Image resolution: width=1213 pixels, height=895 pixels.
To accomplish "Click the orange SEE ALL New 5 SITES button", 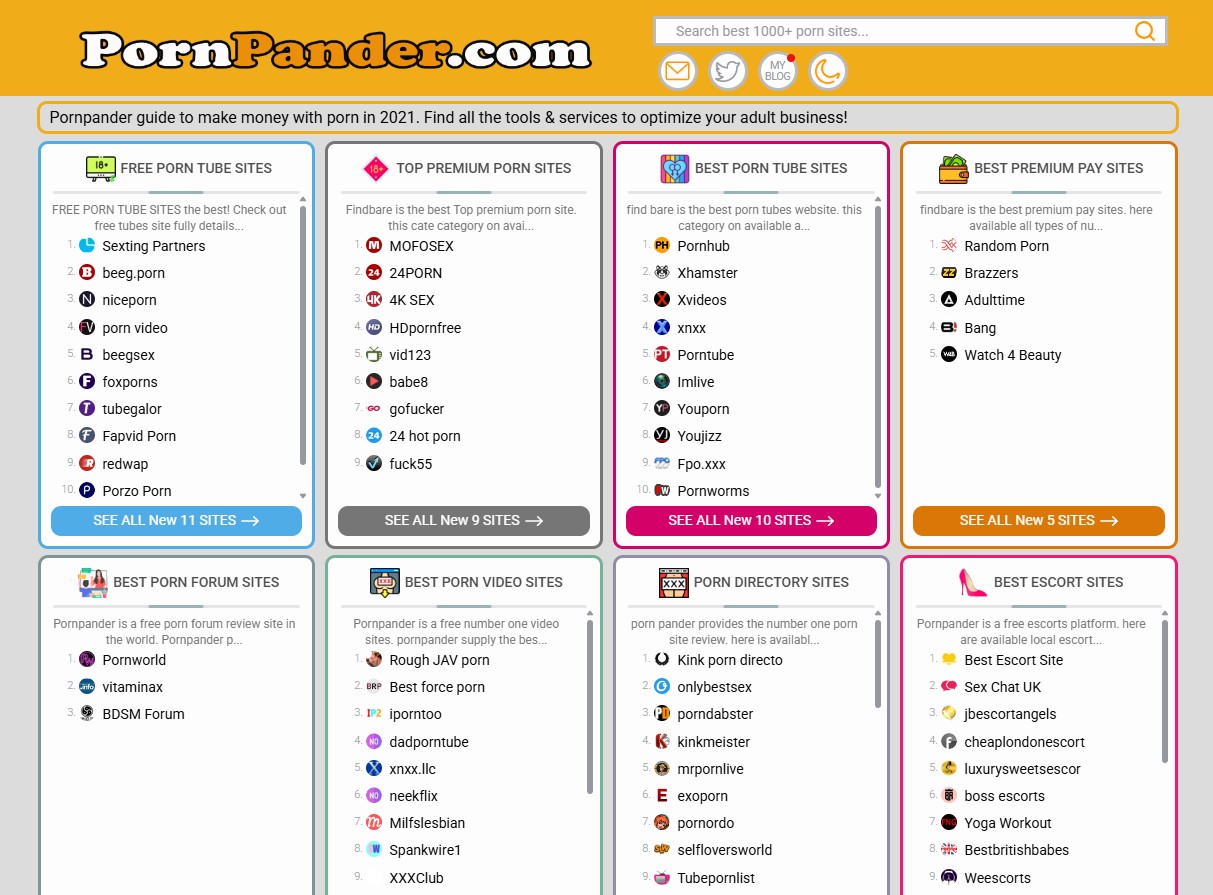I will 1039,521.
